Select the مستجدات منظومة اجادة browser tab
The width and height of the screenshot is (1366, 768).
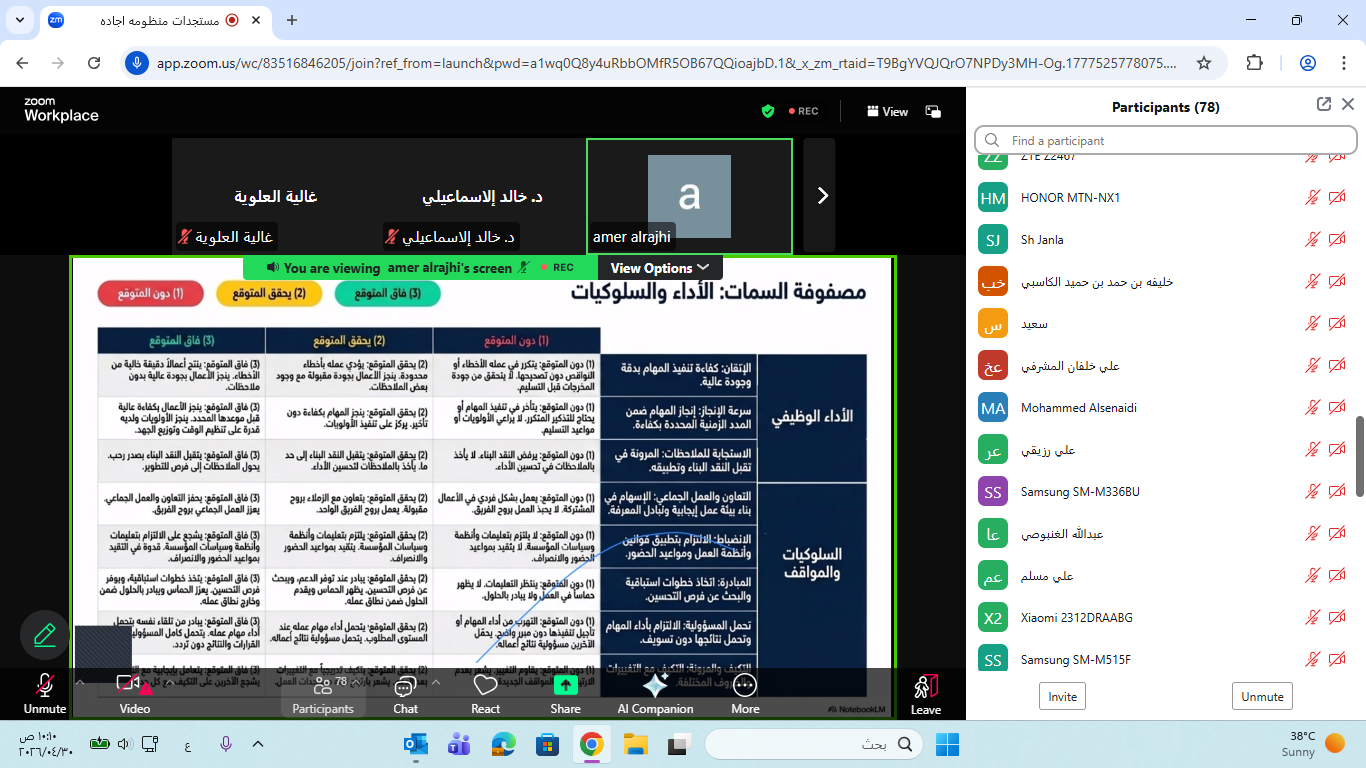pyautogui.click(x=156, y=20)
